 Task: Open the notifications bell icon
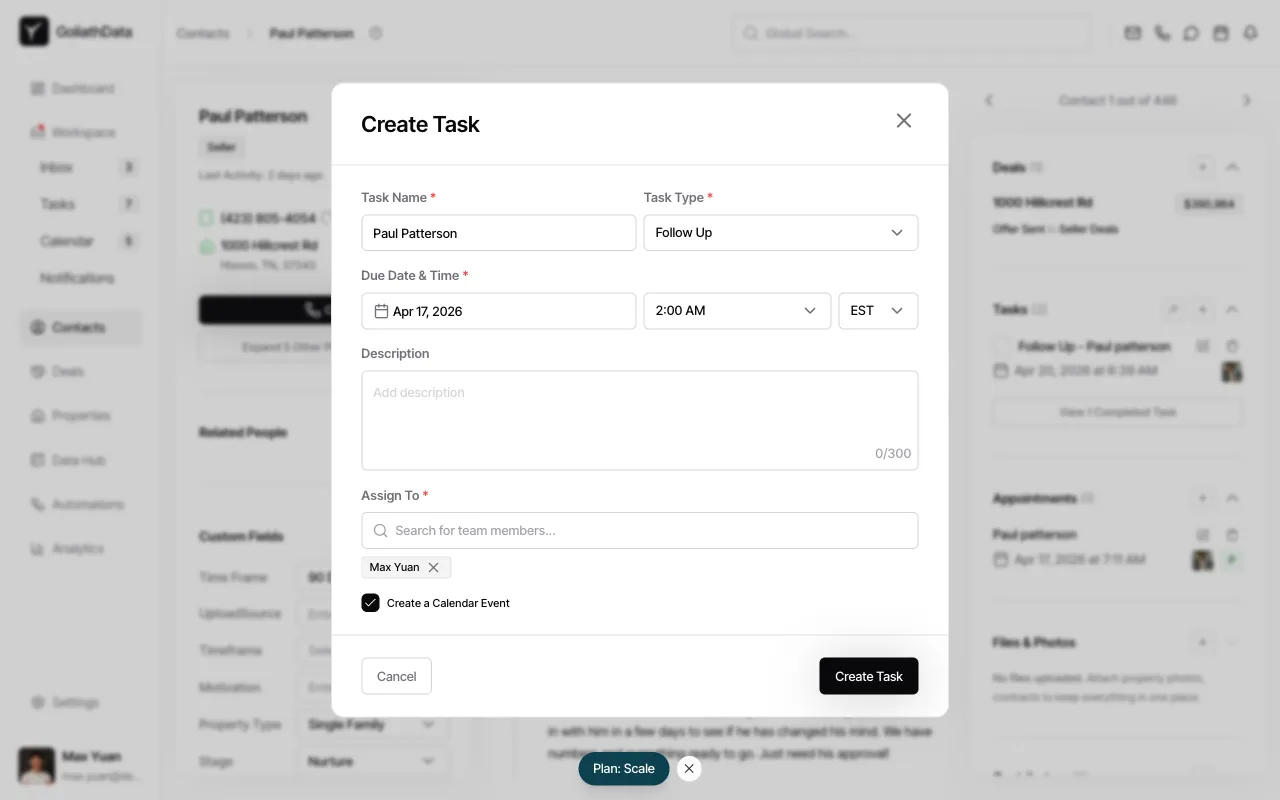tap(1251, 33)
